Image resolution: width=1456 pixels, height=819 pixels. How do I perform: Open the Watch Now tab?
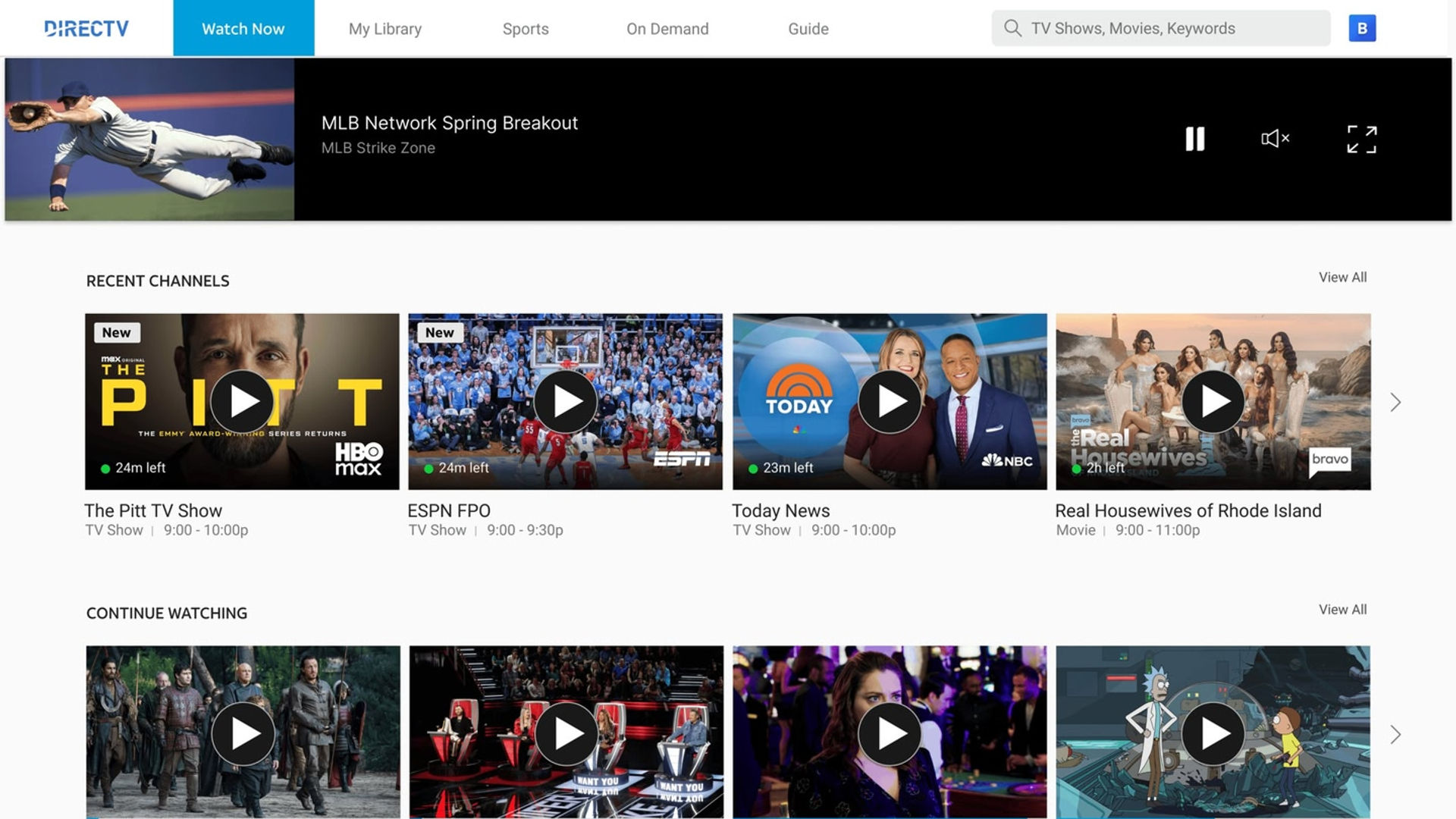tap(243, 28)
